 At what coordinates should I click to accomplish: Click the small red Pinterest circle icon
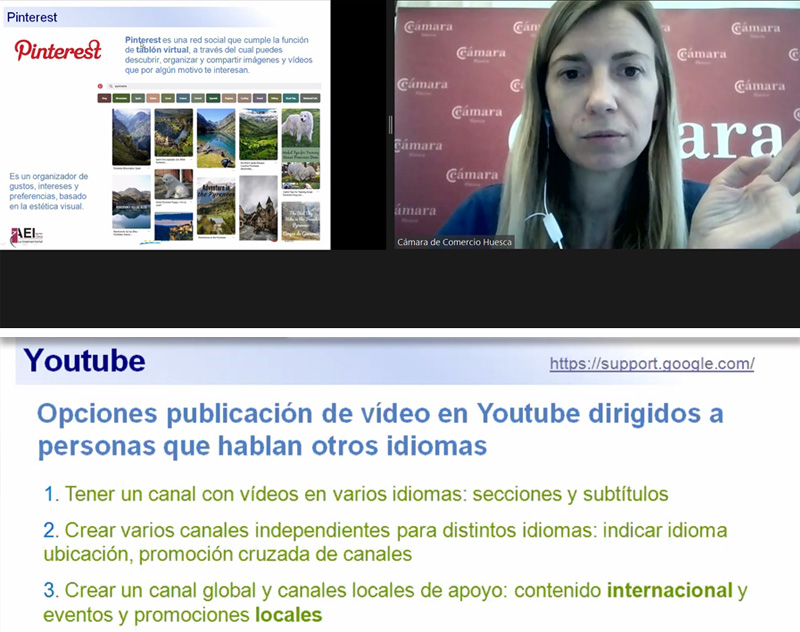tap(100, 86)
